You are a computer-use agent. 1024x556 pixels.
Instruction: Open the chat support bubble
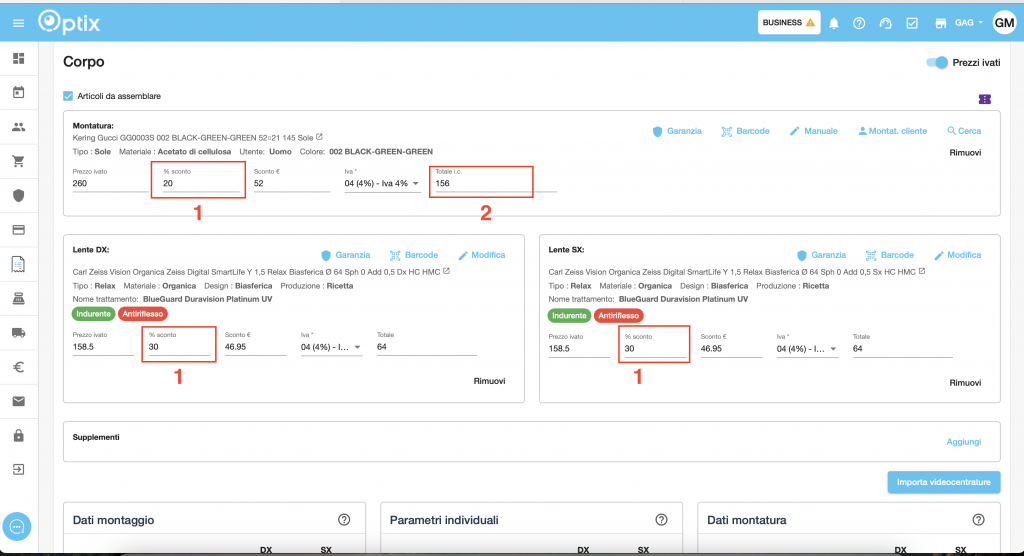[18, 526]
